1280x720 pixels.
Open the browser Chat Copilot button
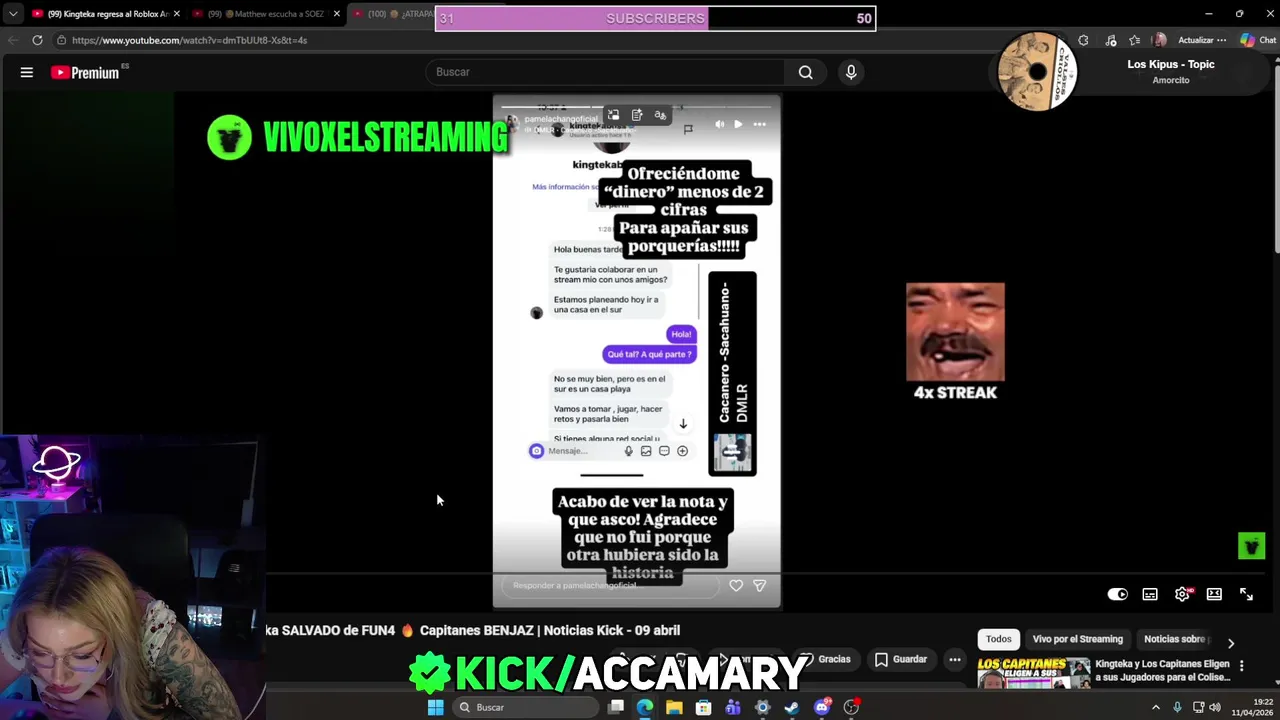pyautogui.click(x=1259, y=40)
